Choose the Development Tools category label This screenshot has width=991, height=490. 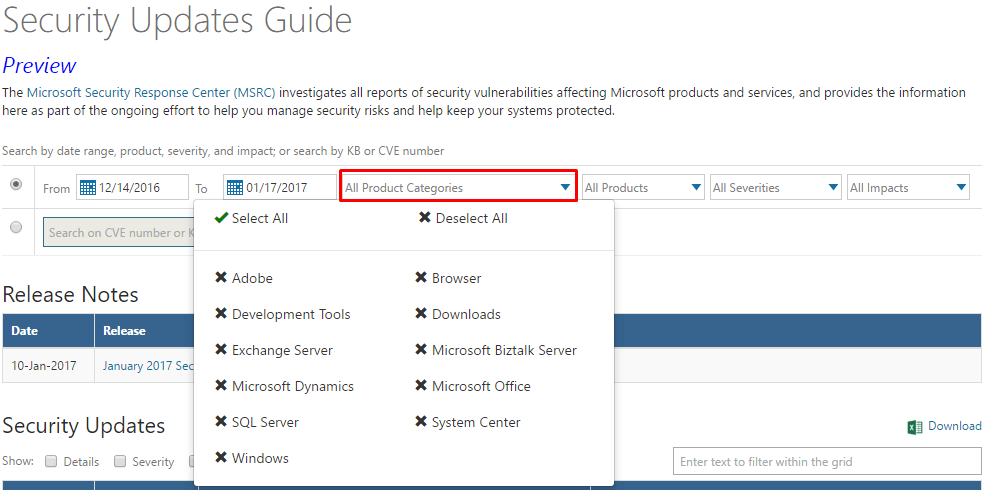[291, 314]
